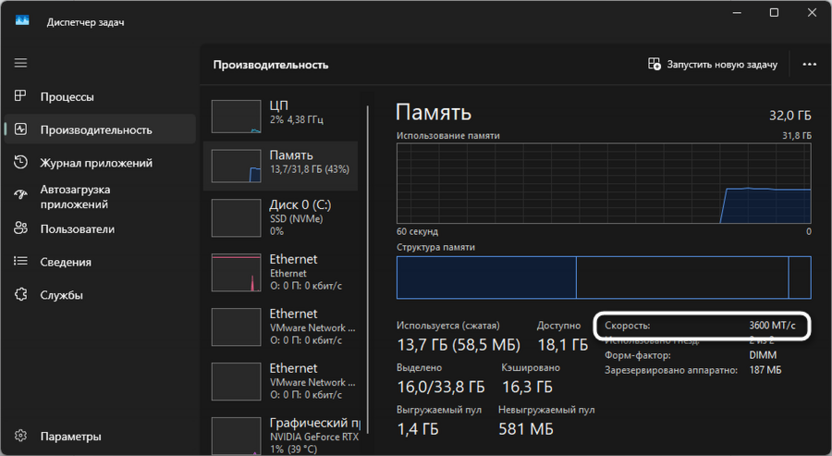The image size is (832, 456).
Task: Click the Диспетчер задач window title
Action: pos(85,22)
